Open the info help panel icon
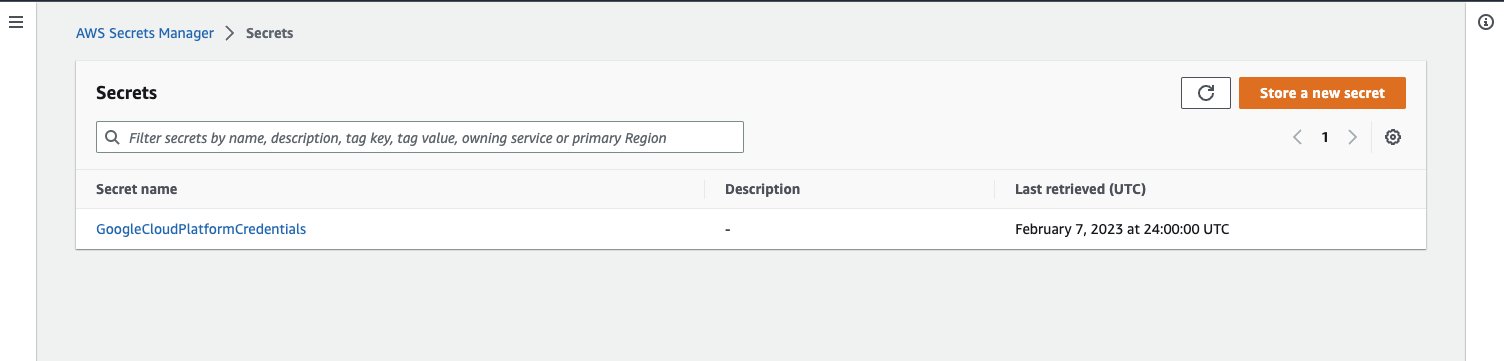Image resolution: width=1504 pixels, height=361 pixels. coord(1485,23)
